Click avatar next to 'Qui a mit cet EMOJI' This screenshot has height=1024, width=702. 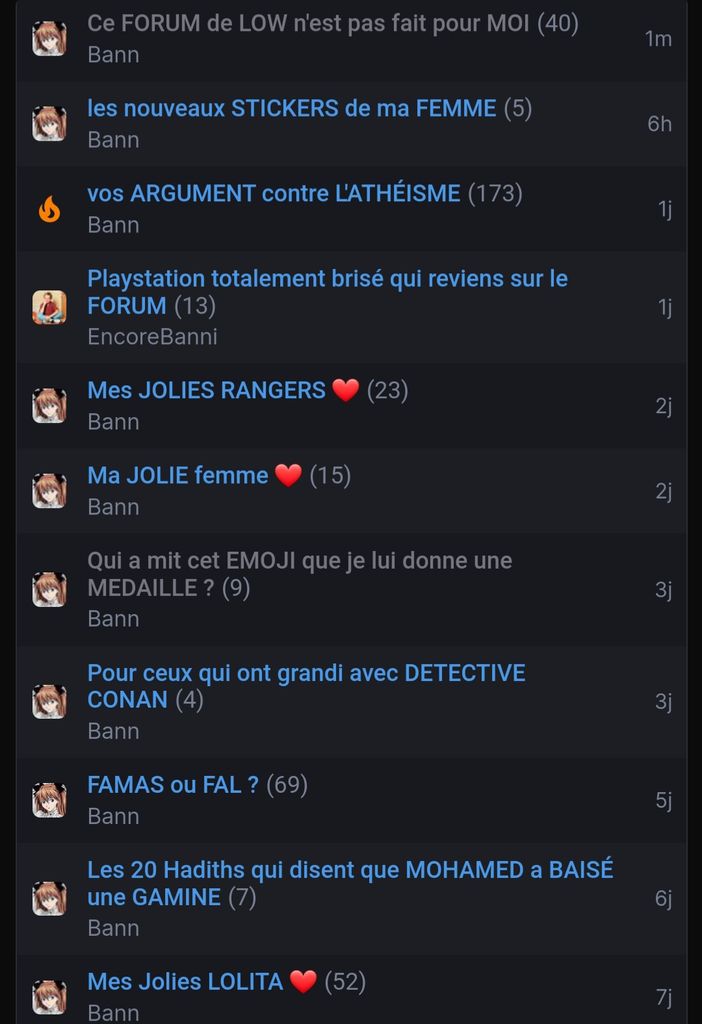(50, 589)
